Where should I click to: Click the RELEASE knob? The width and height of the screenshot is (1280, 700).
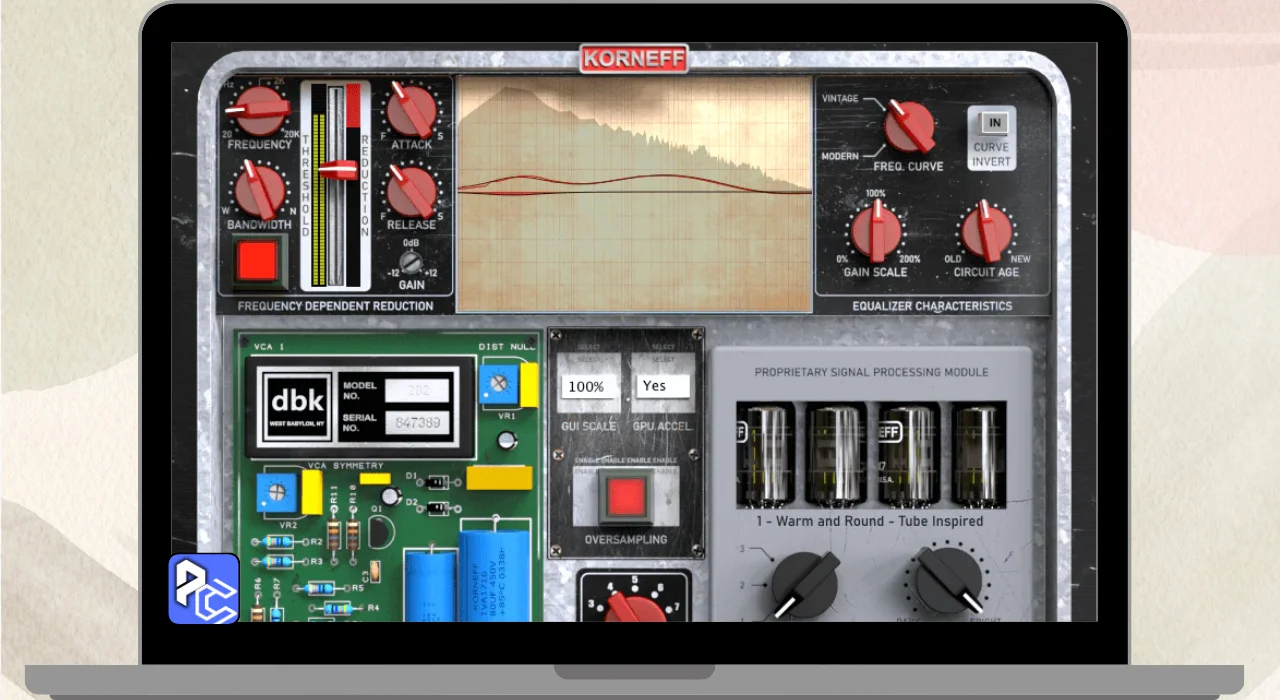point(411,191)
